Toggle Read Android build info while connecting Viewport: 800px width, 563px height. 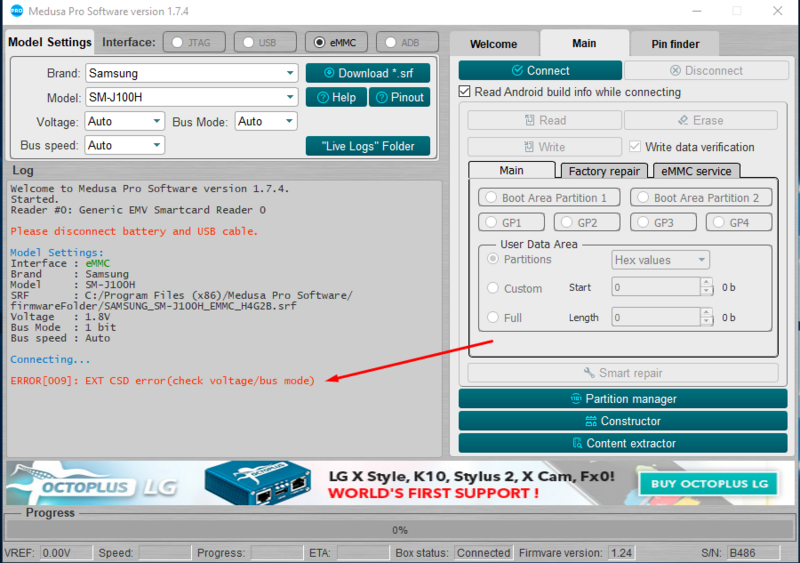(464, 91)
